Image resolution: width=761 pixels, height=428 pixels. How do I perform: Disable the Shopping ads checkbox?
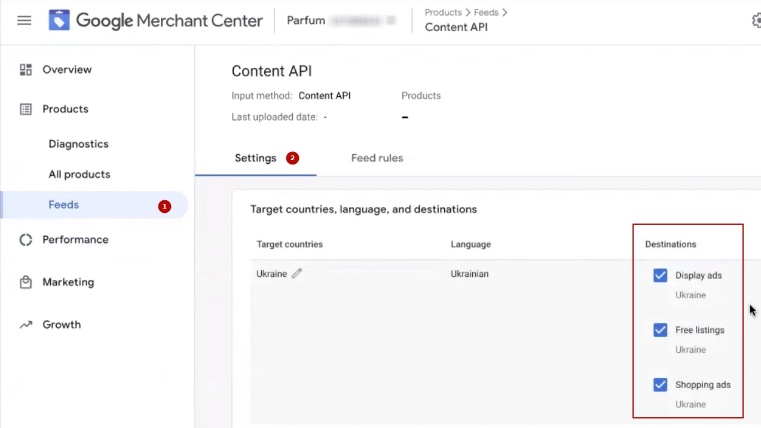pos(660,385)
